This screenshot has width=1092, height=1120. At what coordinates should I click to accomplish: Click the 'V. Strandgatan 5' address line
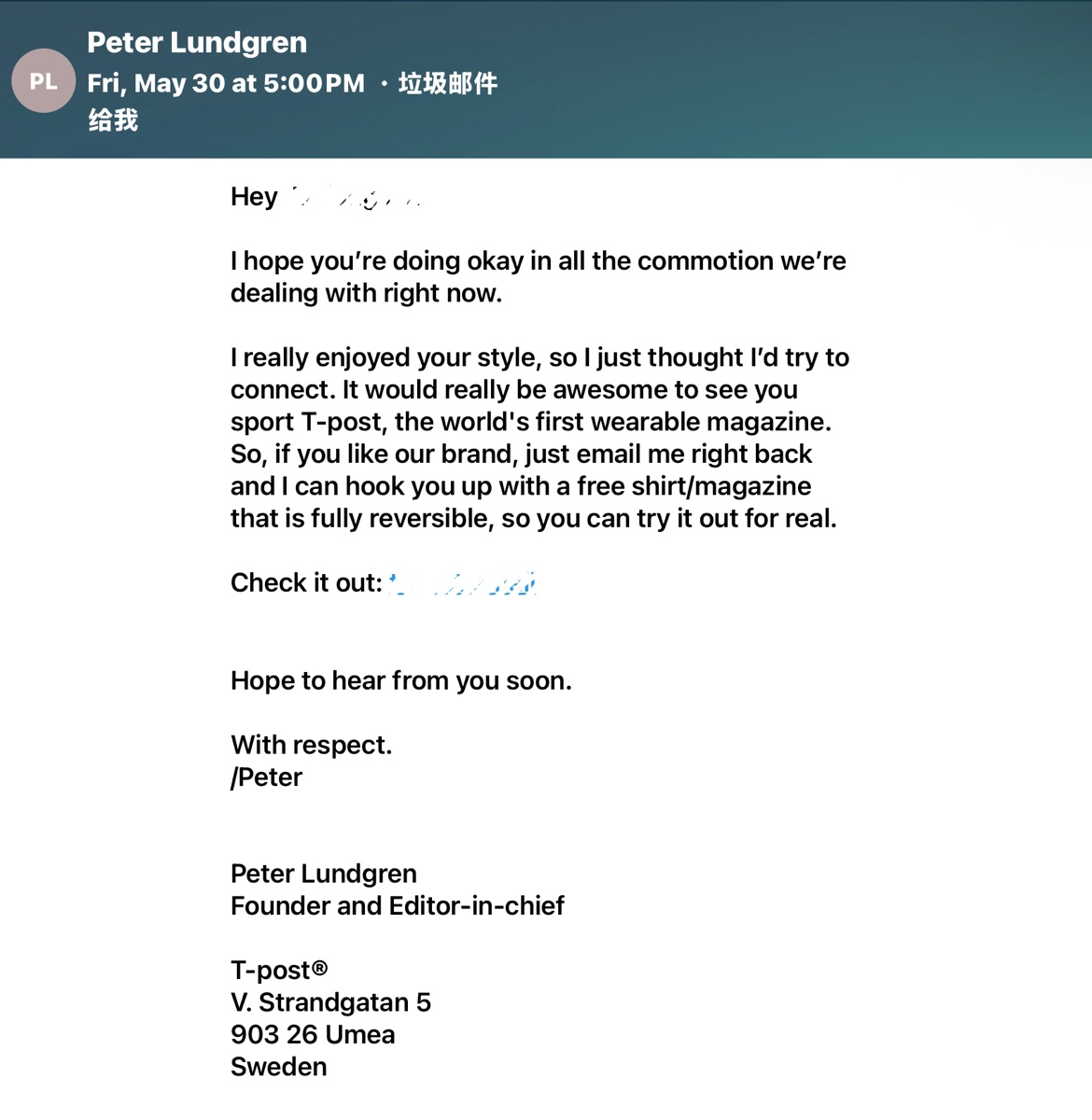tap(330, 1002)
